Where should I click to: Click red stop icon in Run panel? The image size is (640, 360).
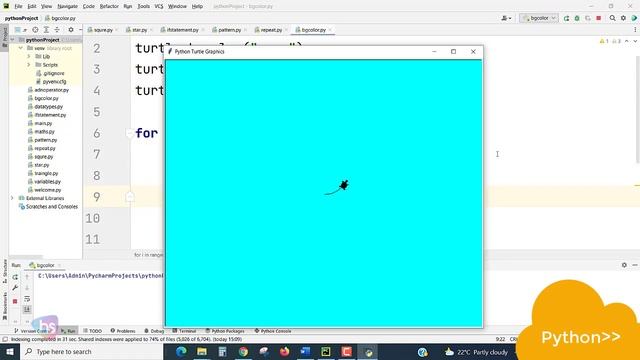pyautogui.click(x=15, y=301)
